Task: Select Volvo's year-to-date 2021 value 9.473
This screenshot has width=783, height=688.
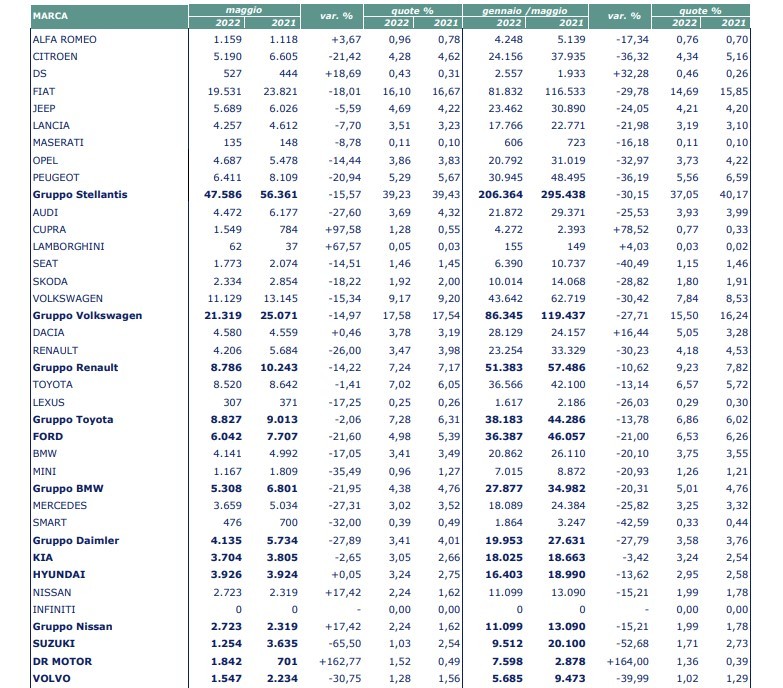Action: [570, 678]
